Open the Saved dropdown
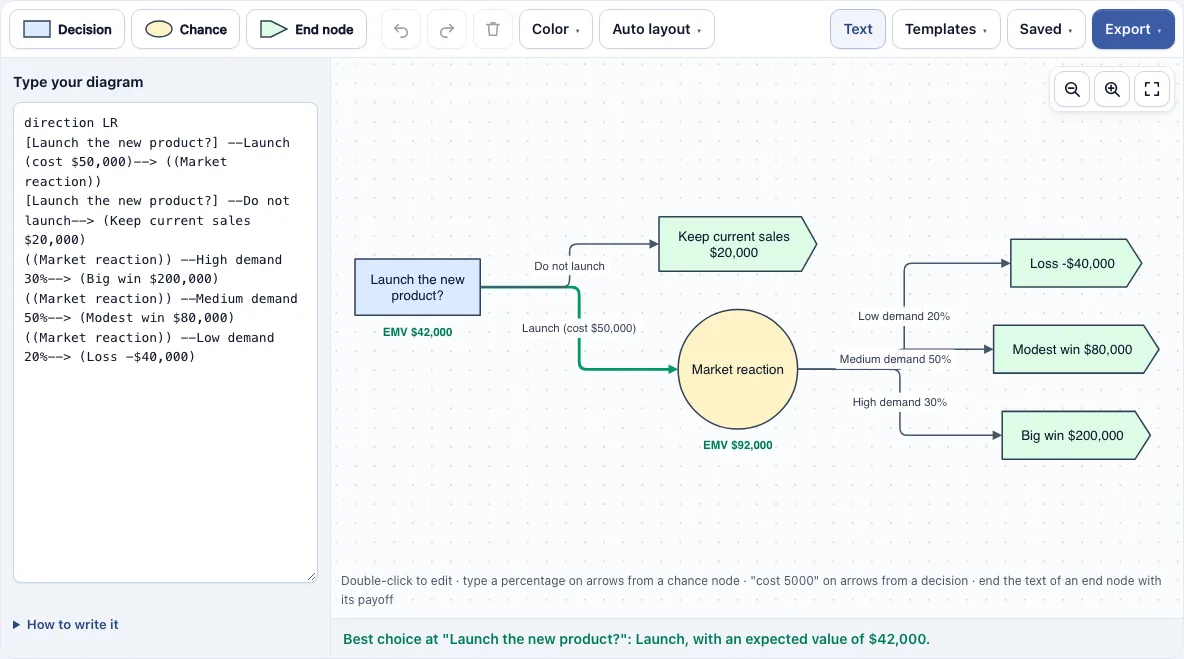The height and width of the screenshot is (659, 1184). click(x=1046, y=29)
